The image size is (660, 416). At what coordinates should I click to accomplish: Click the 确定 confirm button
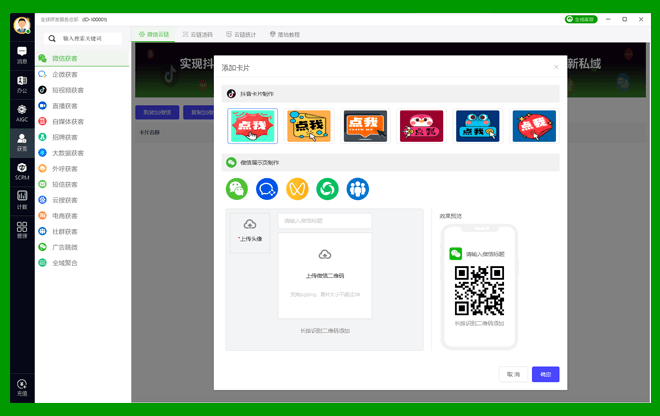pyautogui.click(x=545, y=374)
